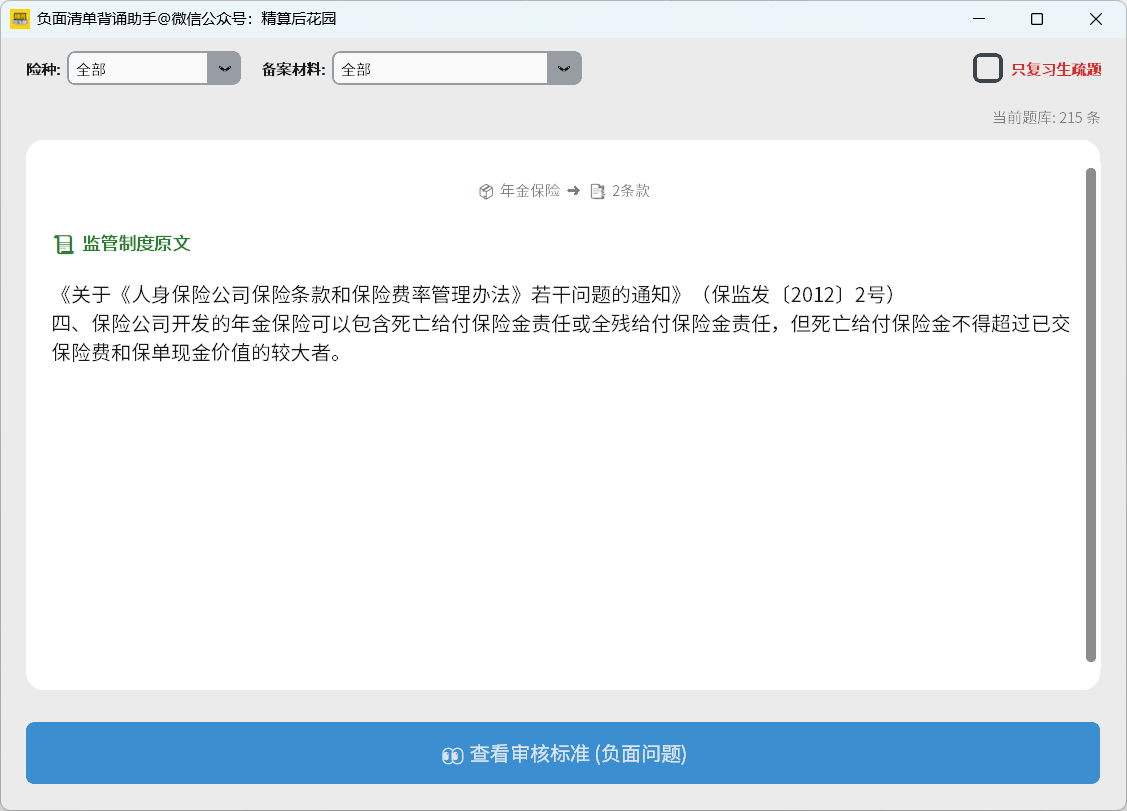Maximize the 负面清单背诵助手 window

[1037, 19]
